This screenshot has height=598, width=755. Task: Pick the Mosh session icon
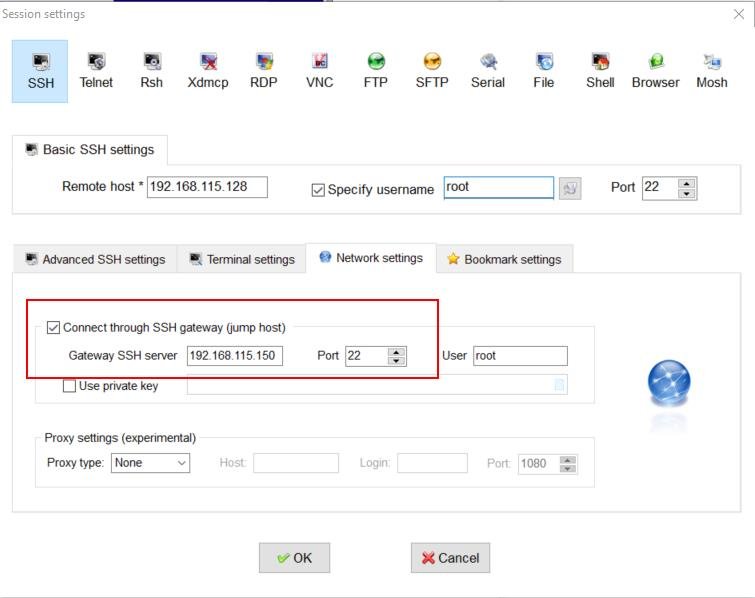(712, 71)
